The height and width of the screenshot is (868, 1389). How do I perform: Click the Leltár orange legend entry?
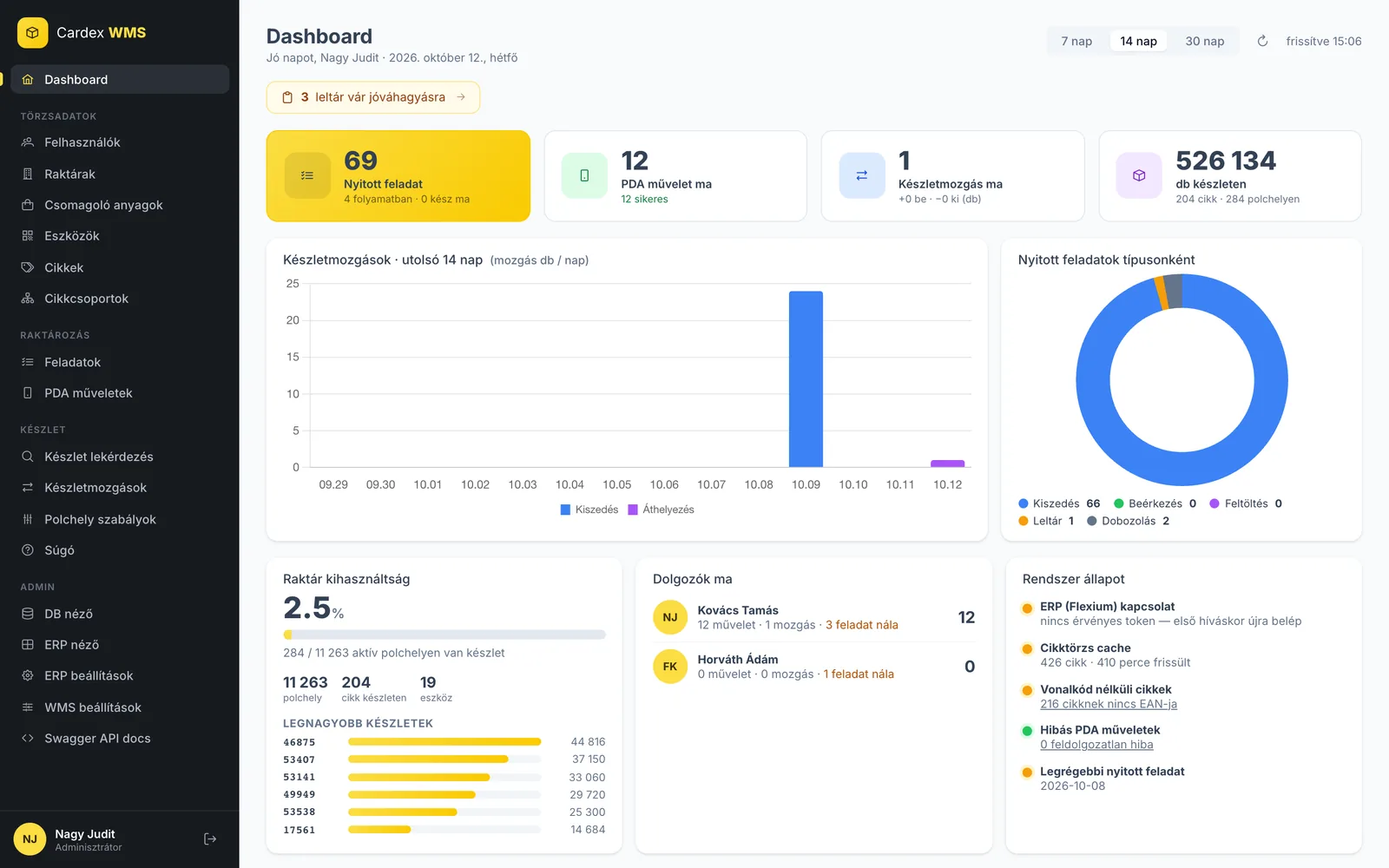(1046, 521)
